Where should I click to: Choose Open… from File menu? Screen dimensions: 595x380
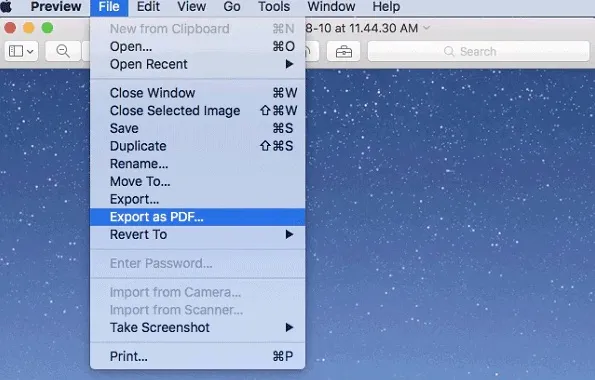197,46
